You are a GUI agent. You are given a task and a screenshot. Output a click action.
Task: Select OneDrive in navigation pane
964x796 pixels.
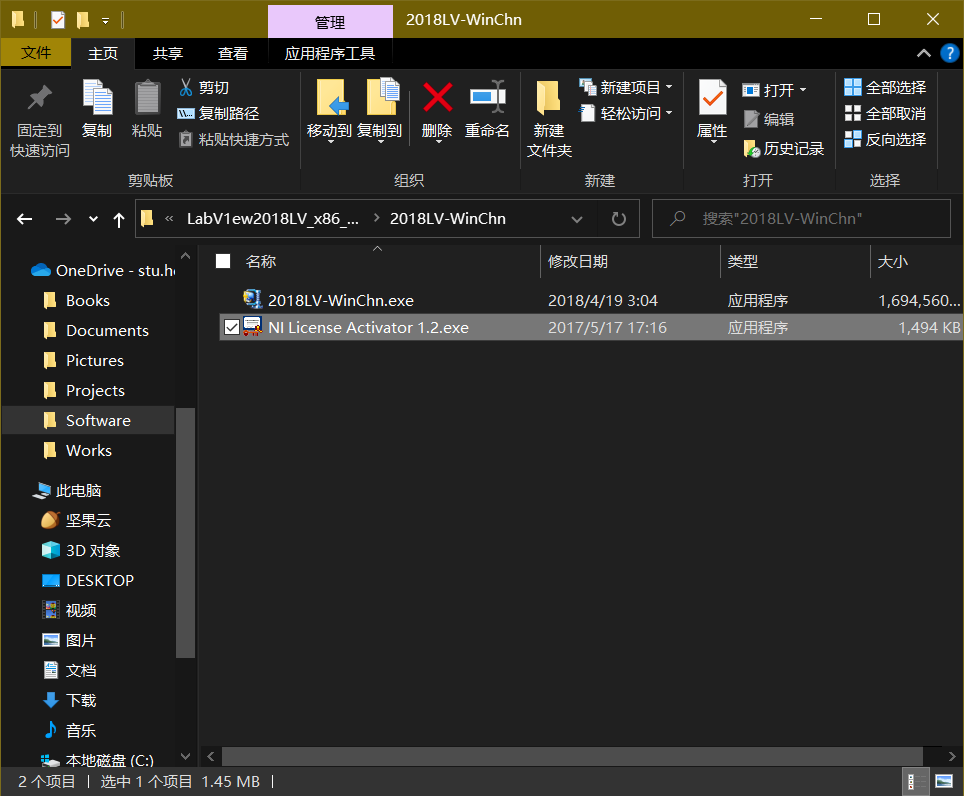point(102,270)
